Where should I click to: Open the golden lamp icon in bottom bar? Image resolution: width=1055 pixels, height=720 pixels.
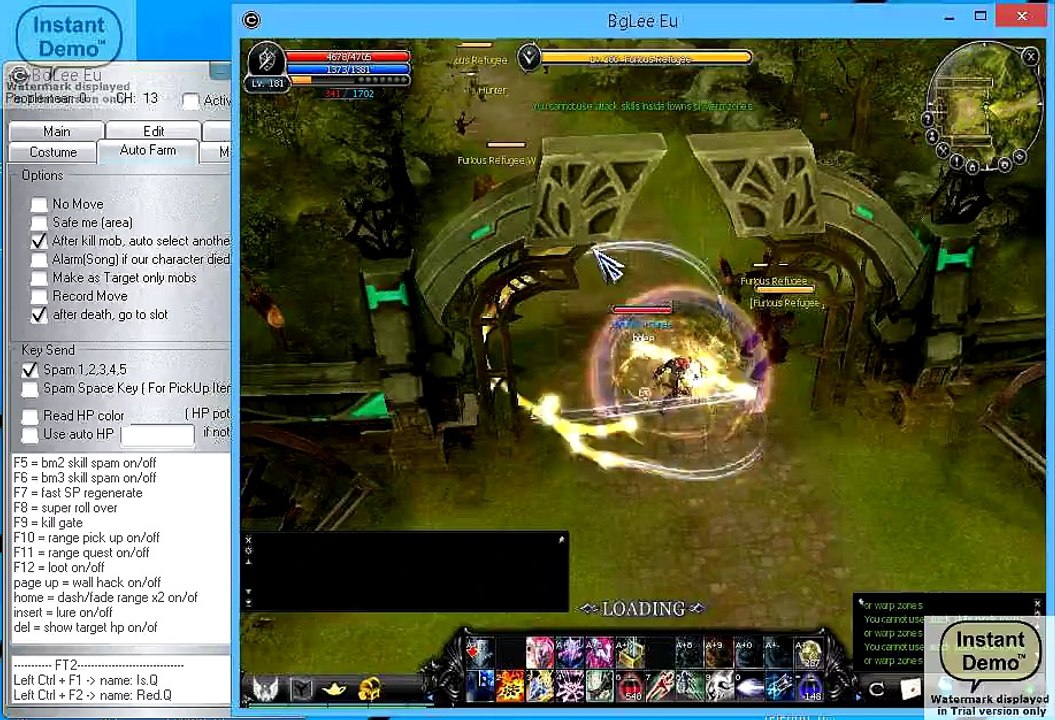[334, 689]
